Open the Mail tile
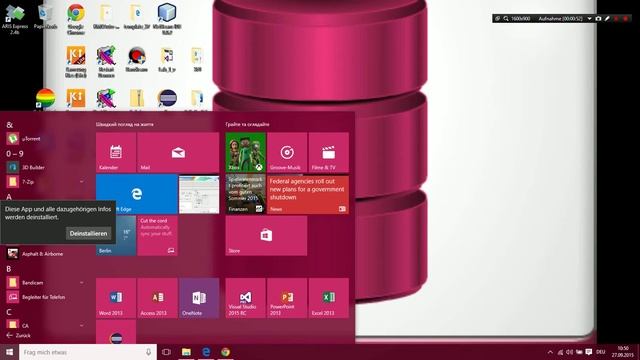Viewport: 640px width, 360px height. (178, 152)
